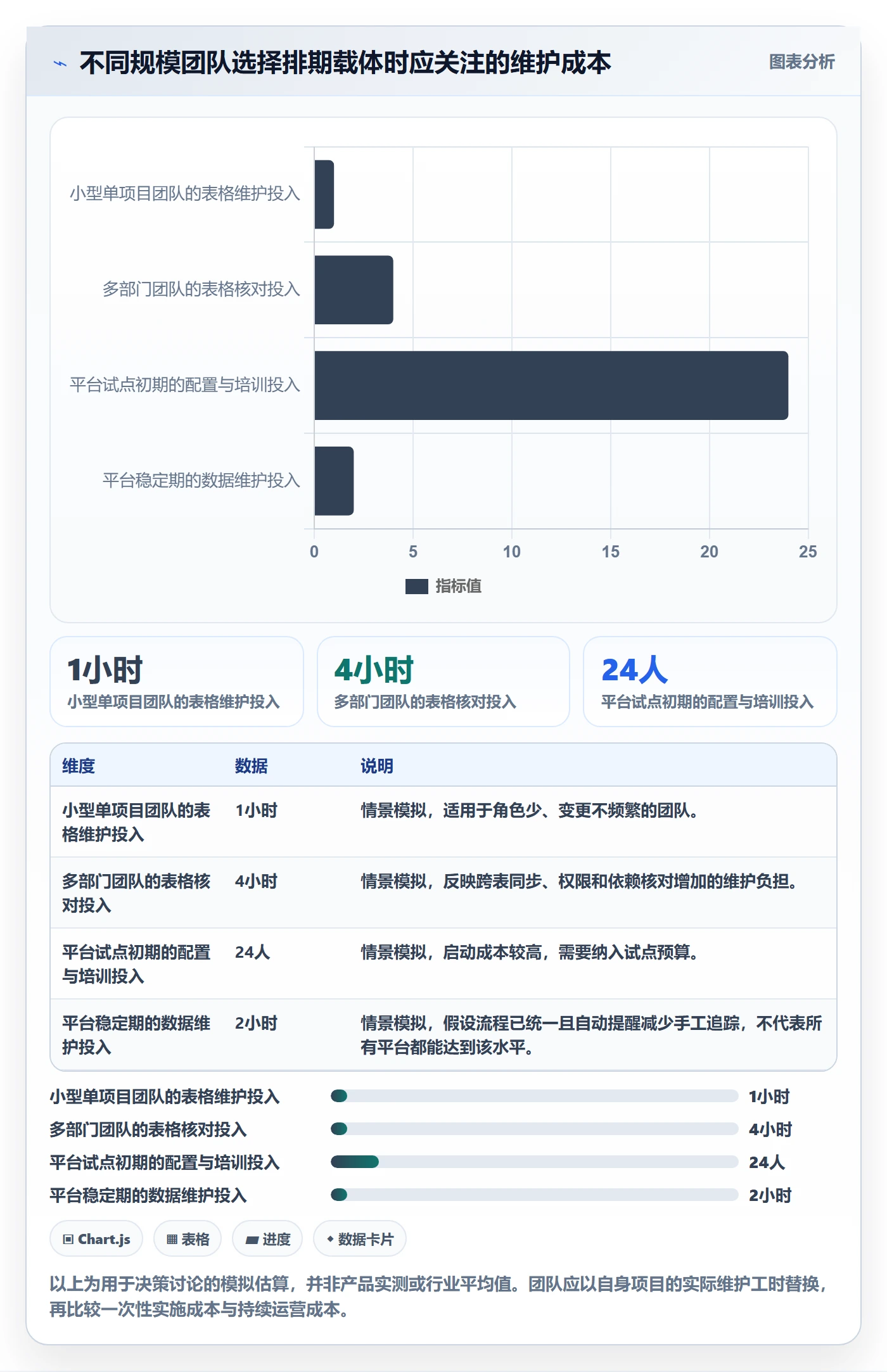
Task: Click the lightning icon beside the title
Action: 60,63
